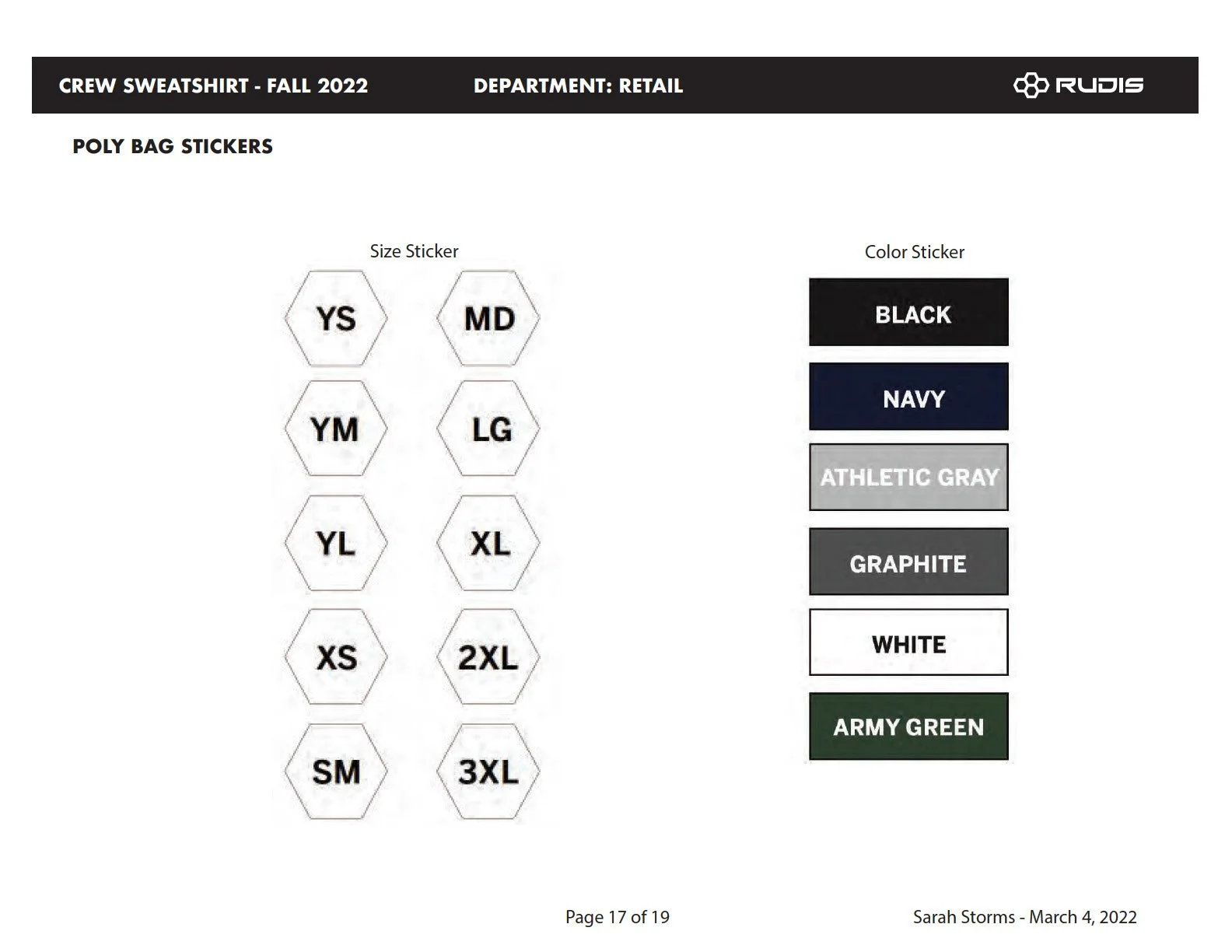Screen dimensions: 1232x952
Task: Choose the WHITE color sticker
Action: tap(908, 642)
